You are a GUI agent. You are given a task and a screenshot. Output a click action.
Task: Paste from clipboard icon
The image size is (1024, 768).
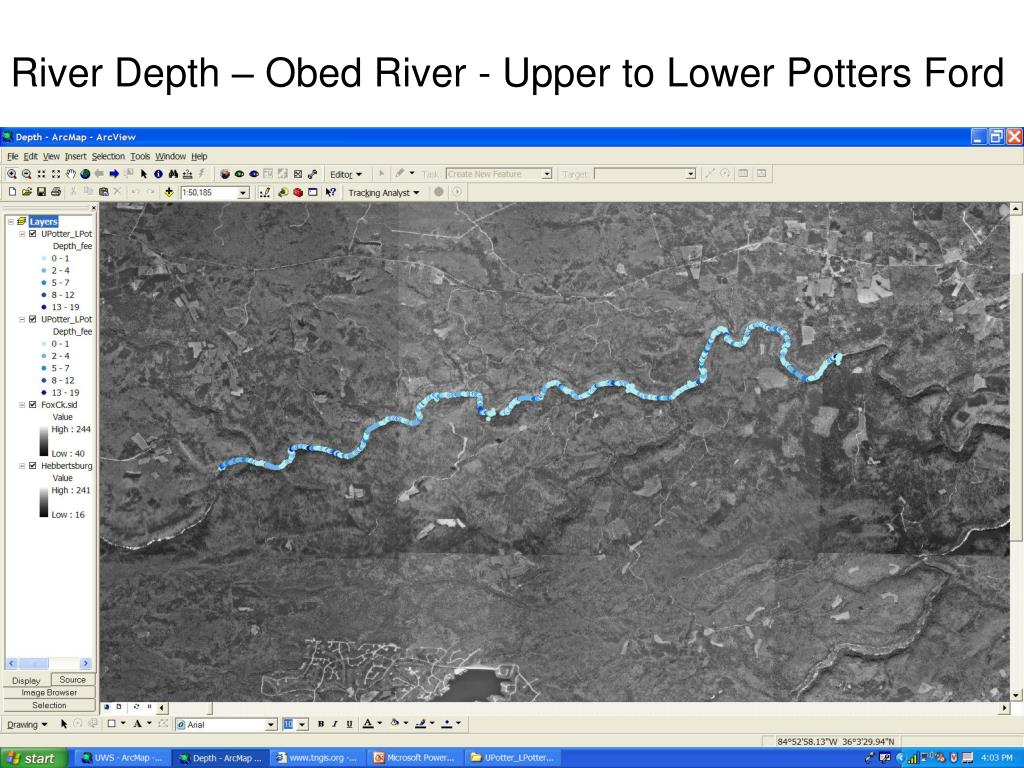103,192
